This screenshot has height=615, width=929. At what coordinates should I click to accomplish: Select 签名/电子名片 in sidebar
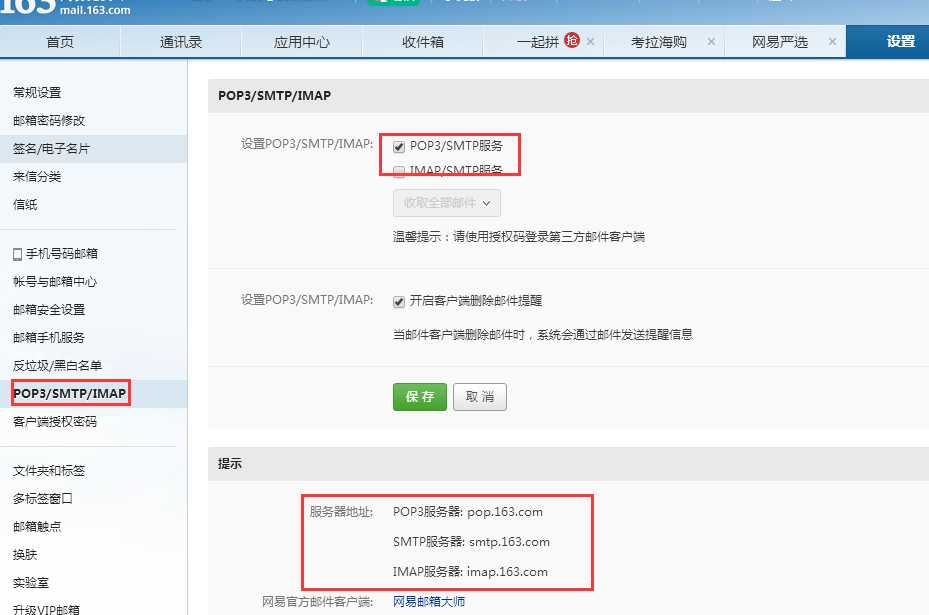pos(52,149)
